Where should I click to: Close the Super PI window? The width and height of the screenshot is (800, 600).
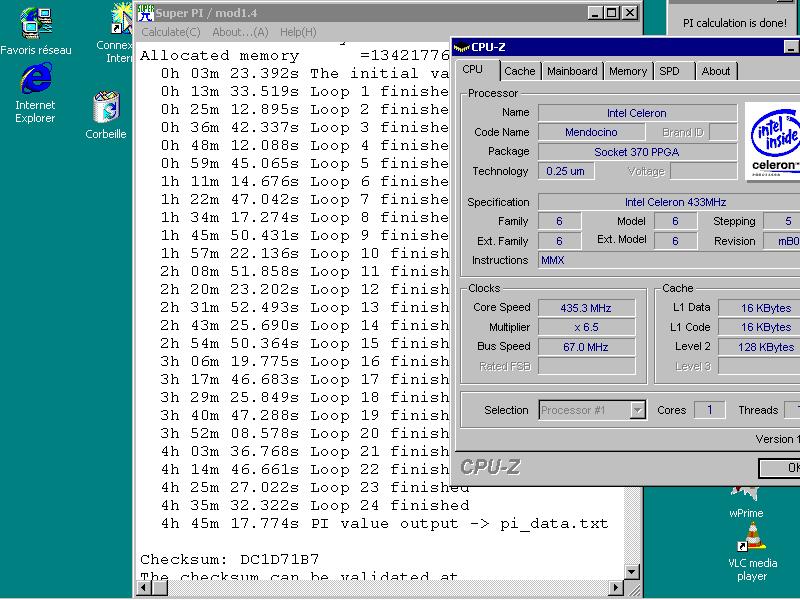point(631,13)
